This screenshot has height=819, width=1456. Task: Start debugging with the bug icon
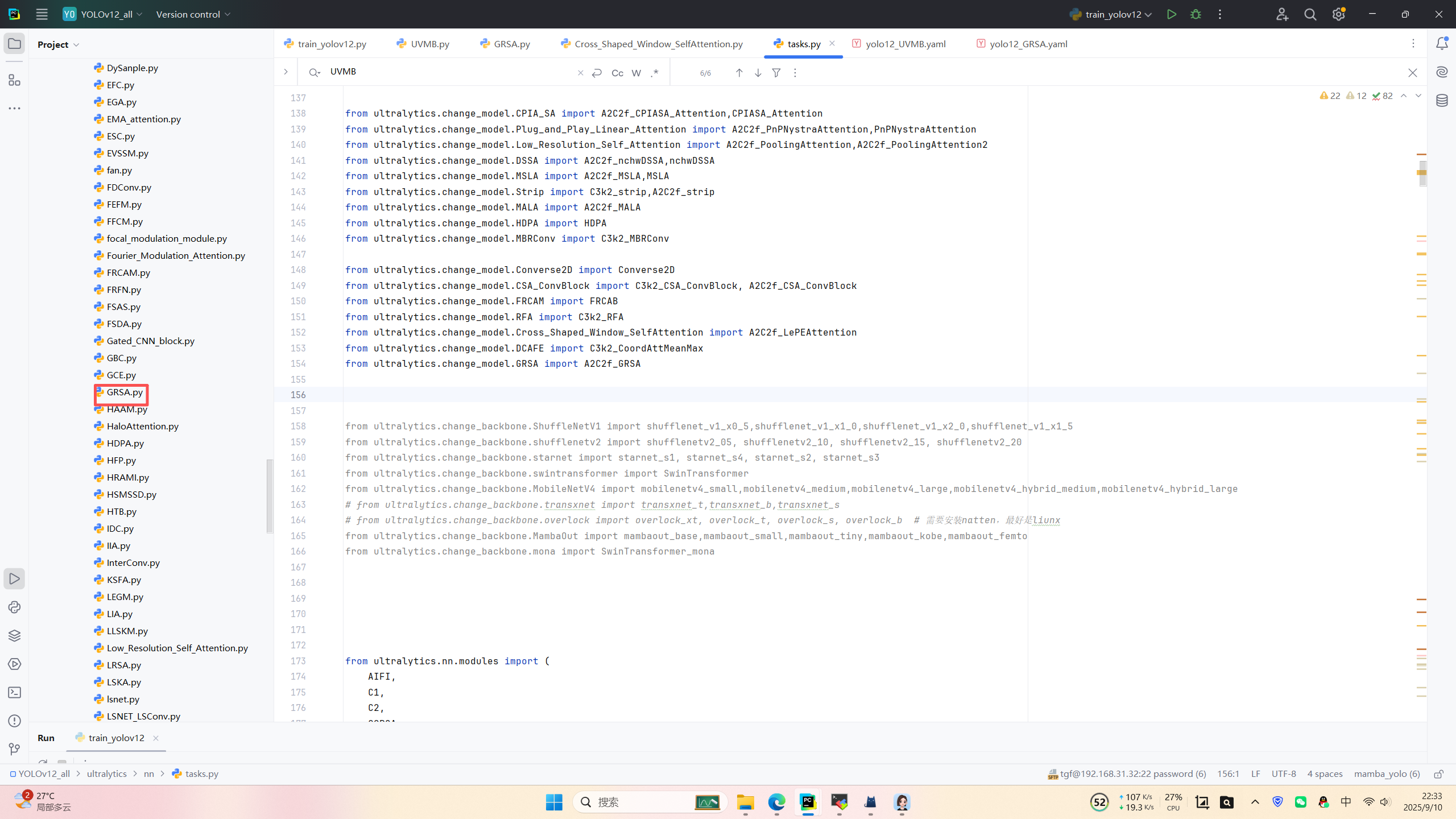pos(1196,14)
